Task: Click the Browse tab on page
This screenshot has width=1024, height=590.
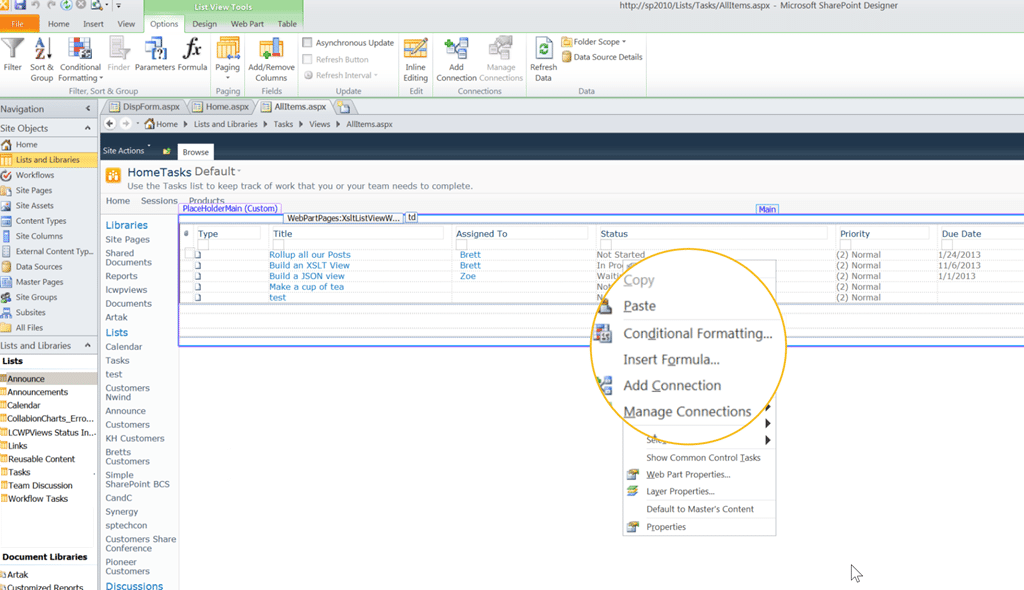Action: (x=195, y=152)
